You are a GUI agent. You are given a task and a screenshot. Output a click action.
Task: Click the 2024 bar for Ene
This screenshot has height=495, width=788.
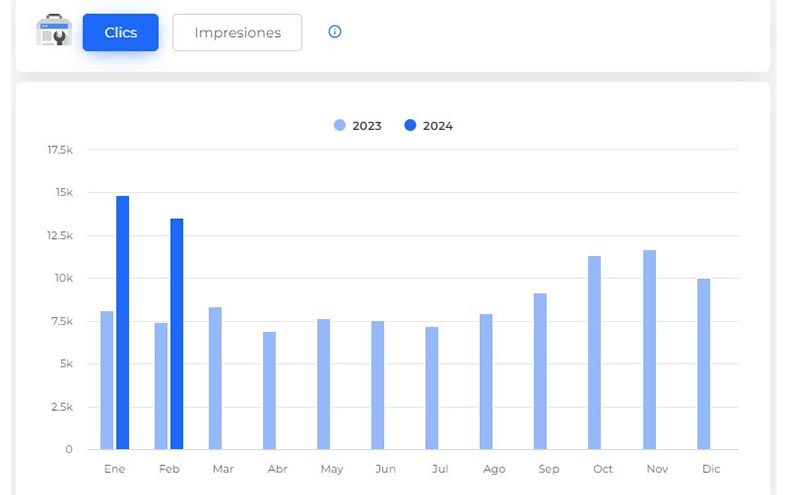pyautogui.click(x=123, y=323)
